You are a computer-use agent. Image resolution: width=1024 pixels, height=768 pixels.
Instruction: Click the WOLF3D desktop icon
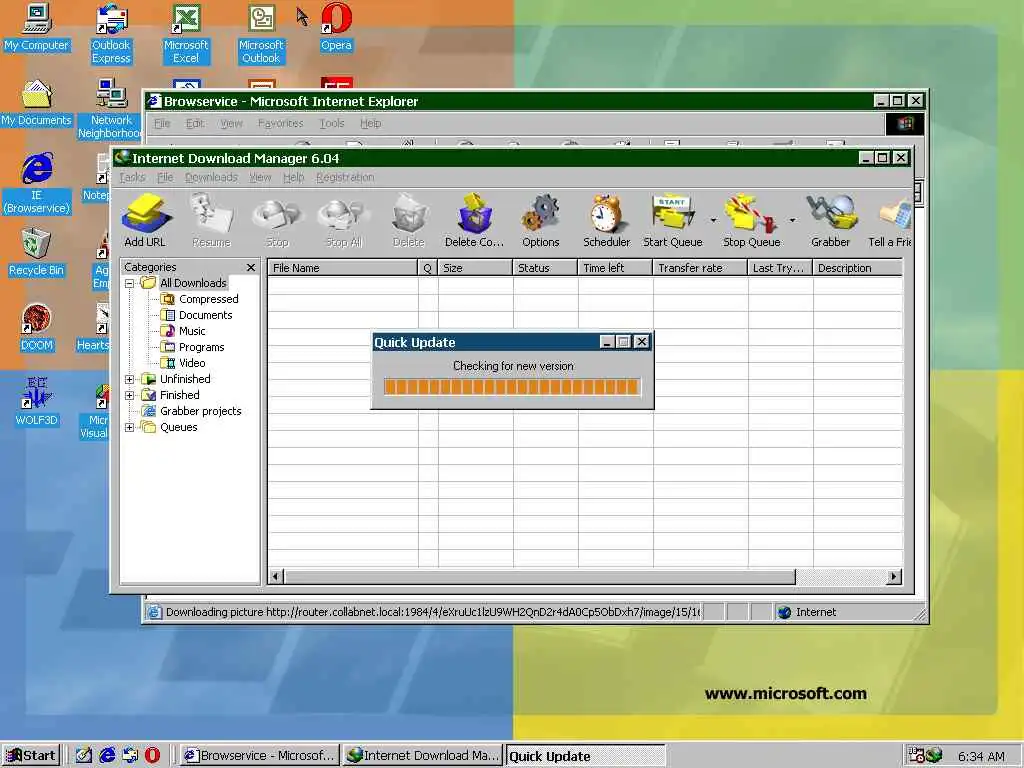point(36,402)
